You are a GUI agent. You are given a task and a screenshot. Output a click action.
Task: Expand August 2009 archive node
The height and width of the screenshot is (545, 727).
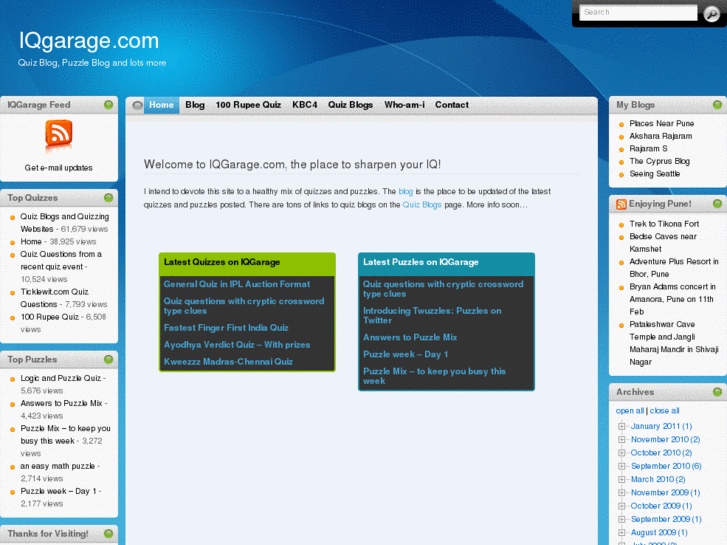point(621,532)
